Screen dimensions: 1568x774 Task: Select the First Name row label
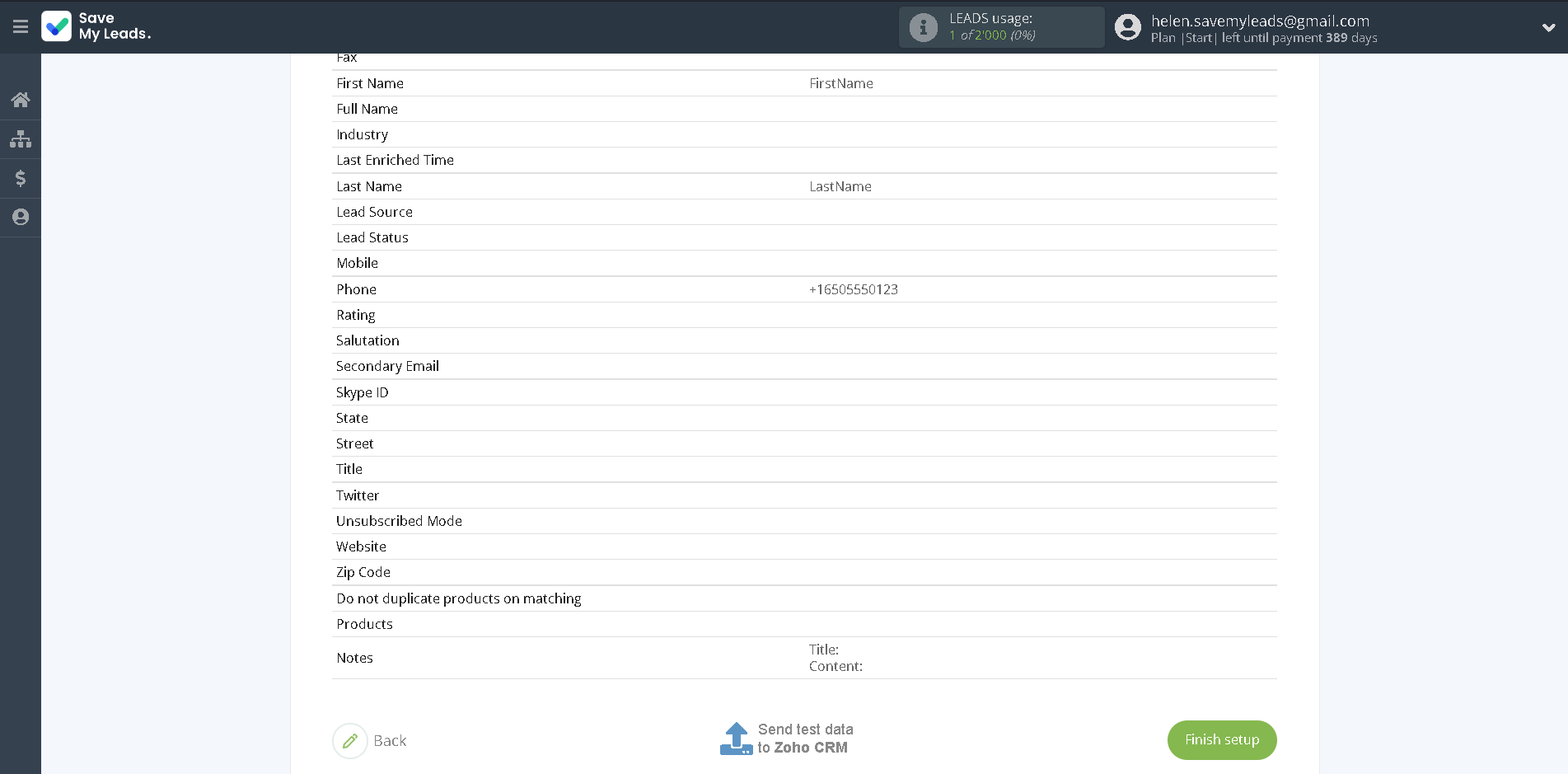(x=370, y=83)
